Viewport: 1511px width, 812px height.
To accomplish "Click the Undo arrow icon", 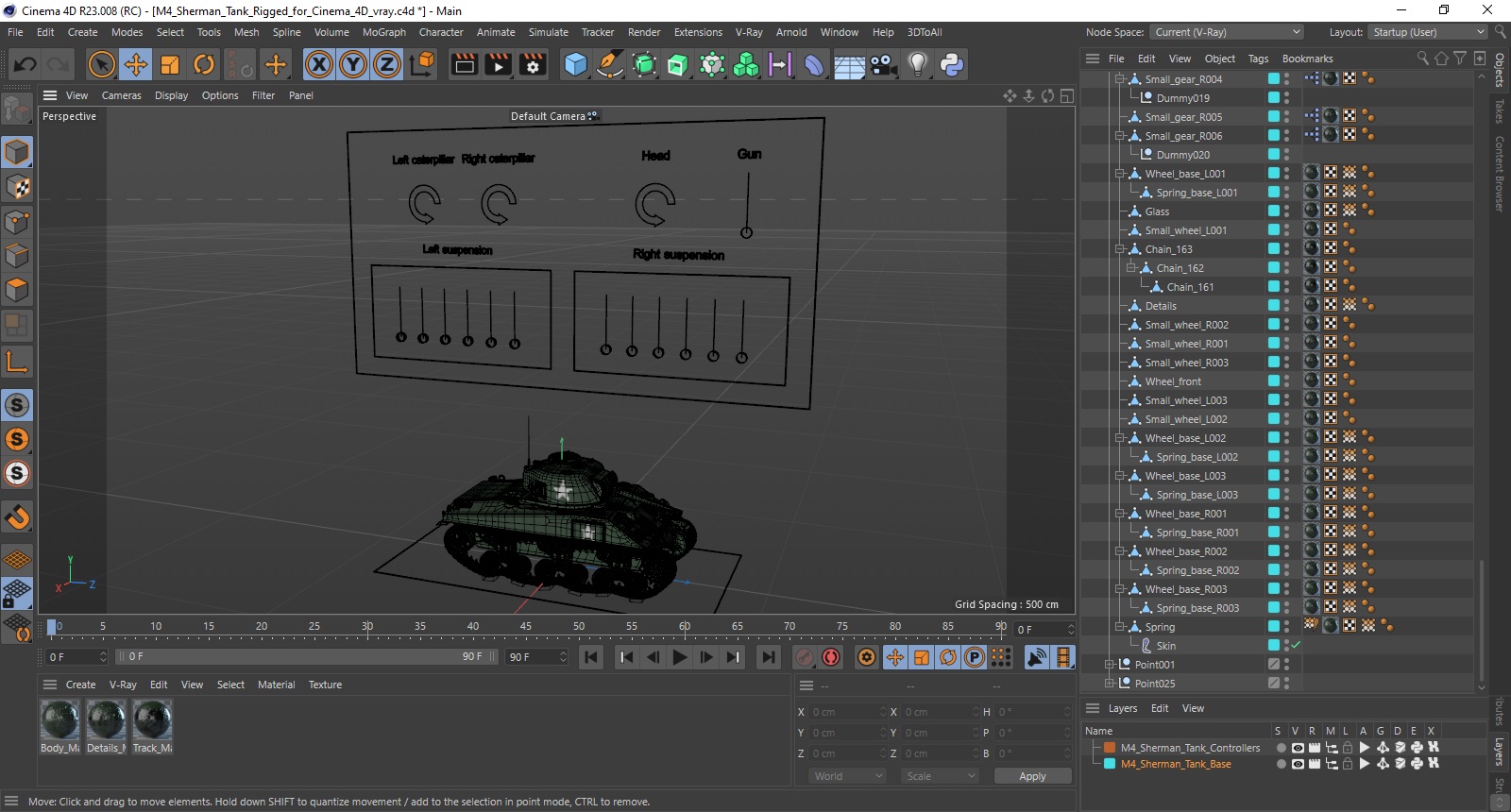I will tap(25, 64).
